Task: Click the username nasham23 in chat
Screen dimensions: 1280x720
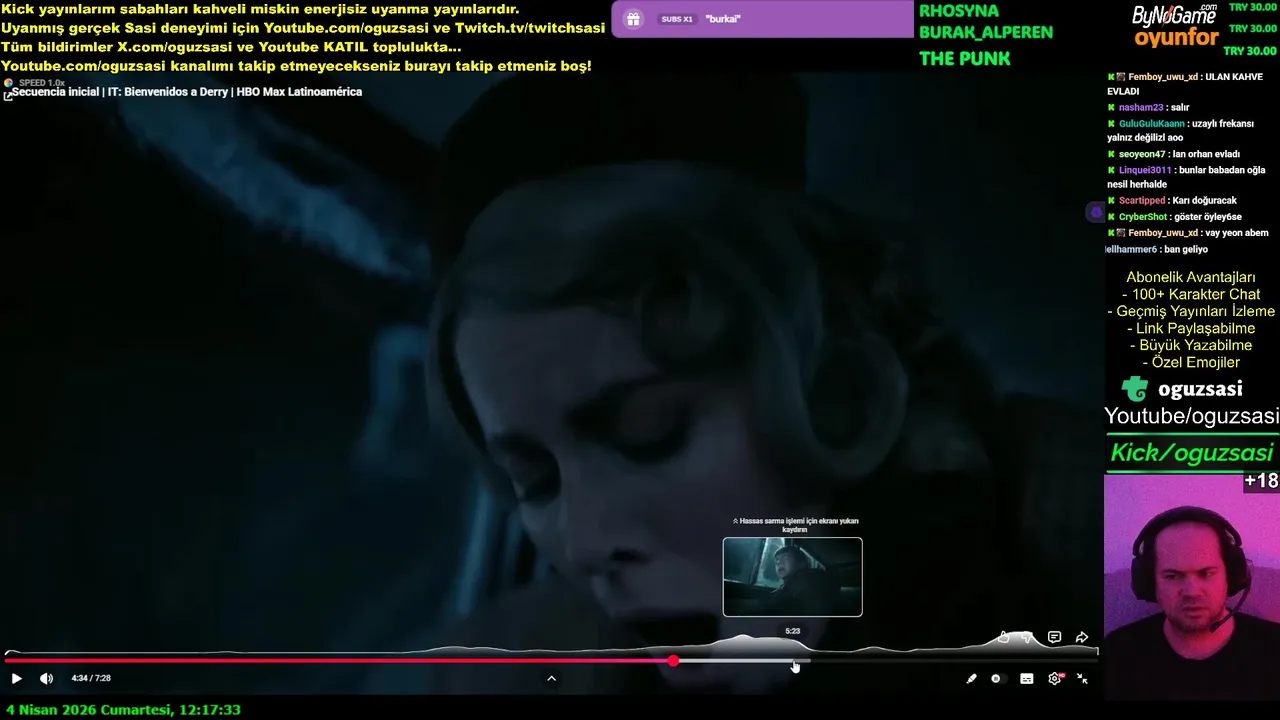Action: tap(1141, 107)
